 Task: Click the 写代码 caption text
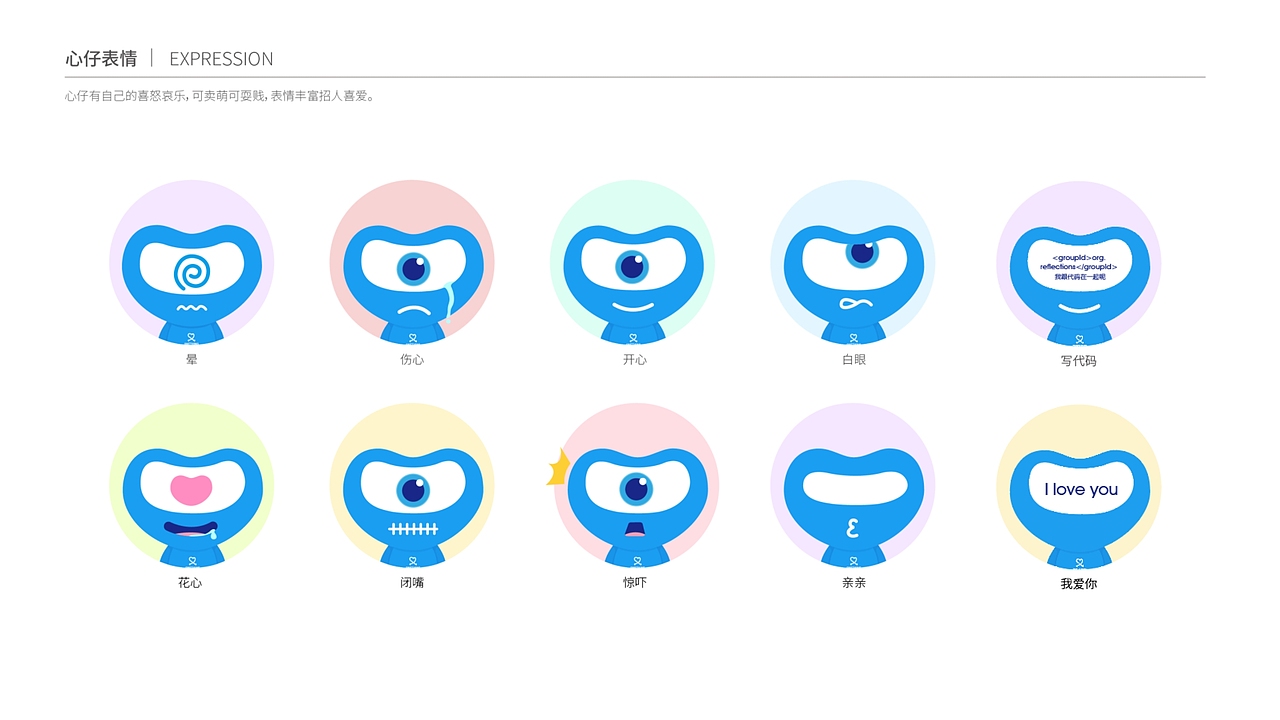[x=1079, y=360]
